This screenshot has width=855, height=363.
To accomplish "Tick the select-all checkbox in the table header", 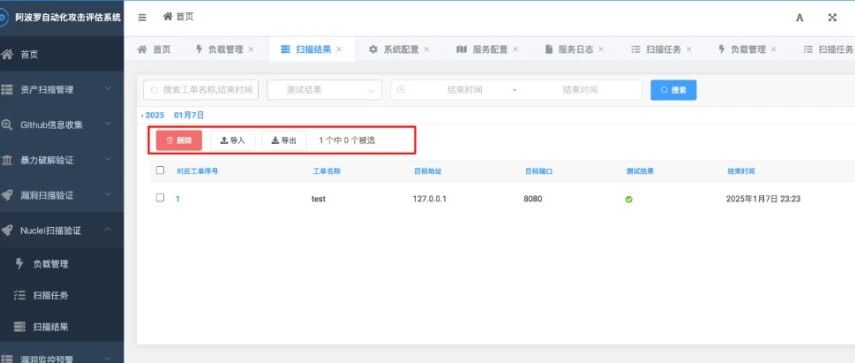I will (160, 170).
